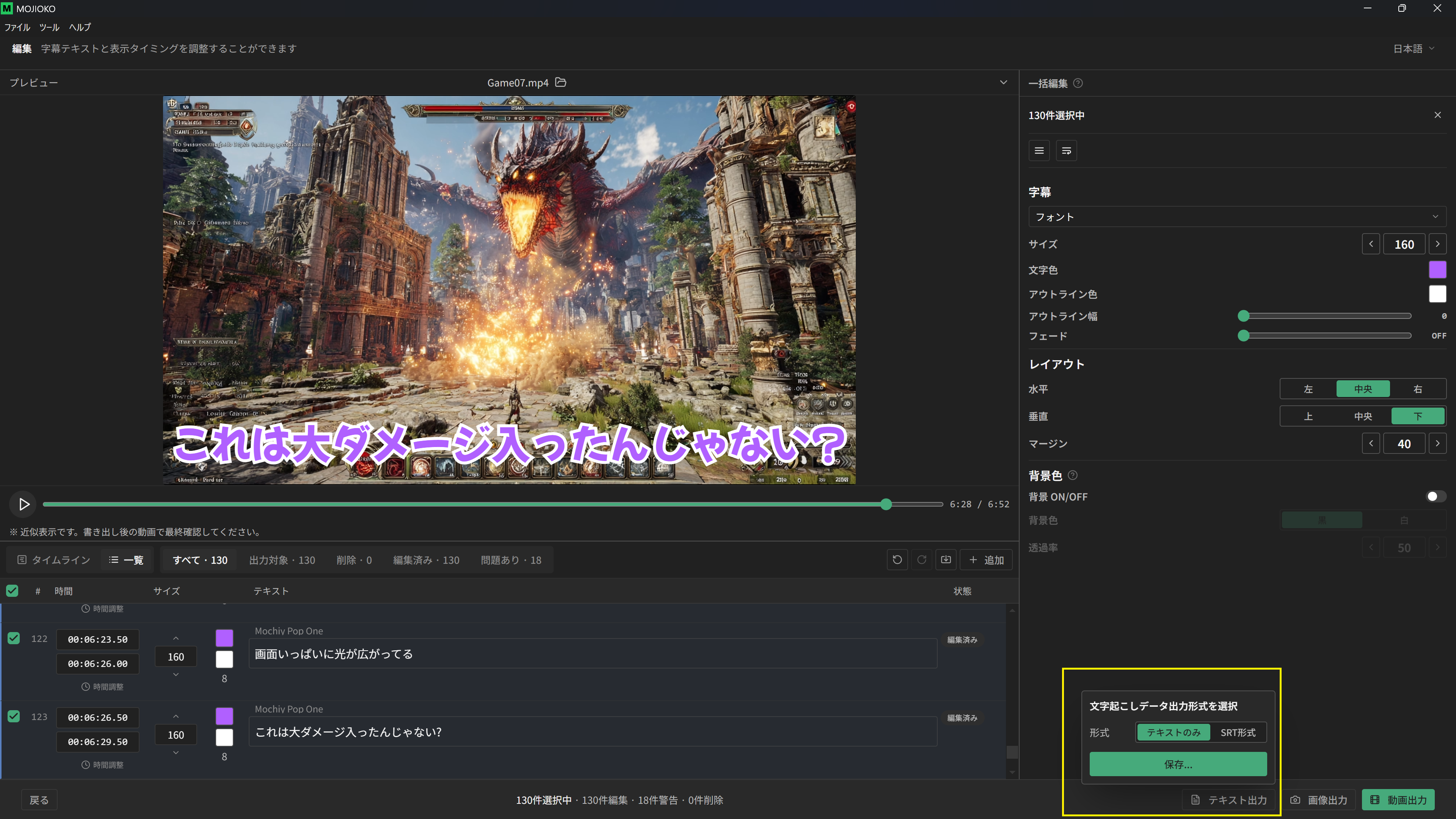Click the 動画出力 button
Screen dimensions: 1456x819
pyautogui.click(x=1398, y=800)
